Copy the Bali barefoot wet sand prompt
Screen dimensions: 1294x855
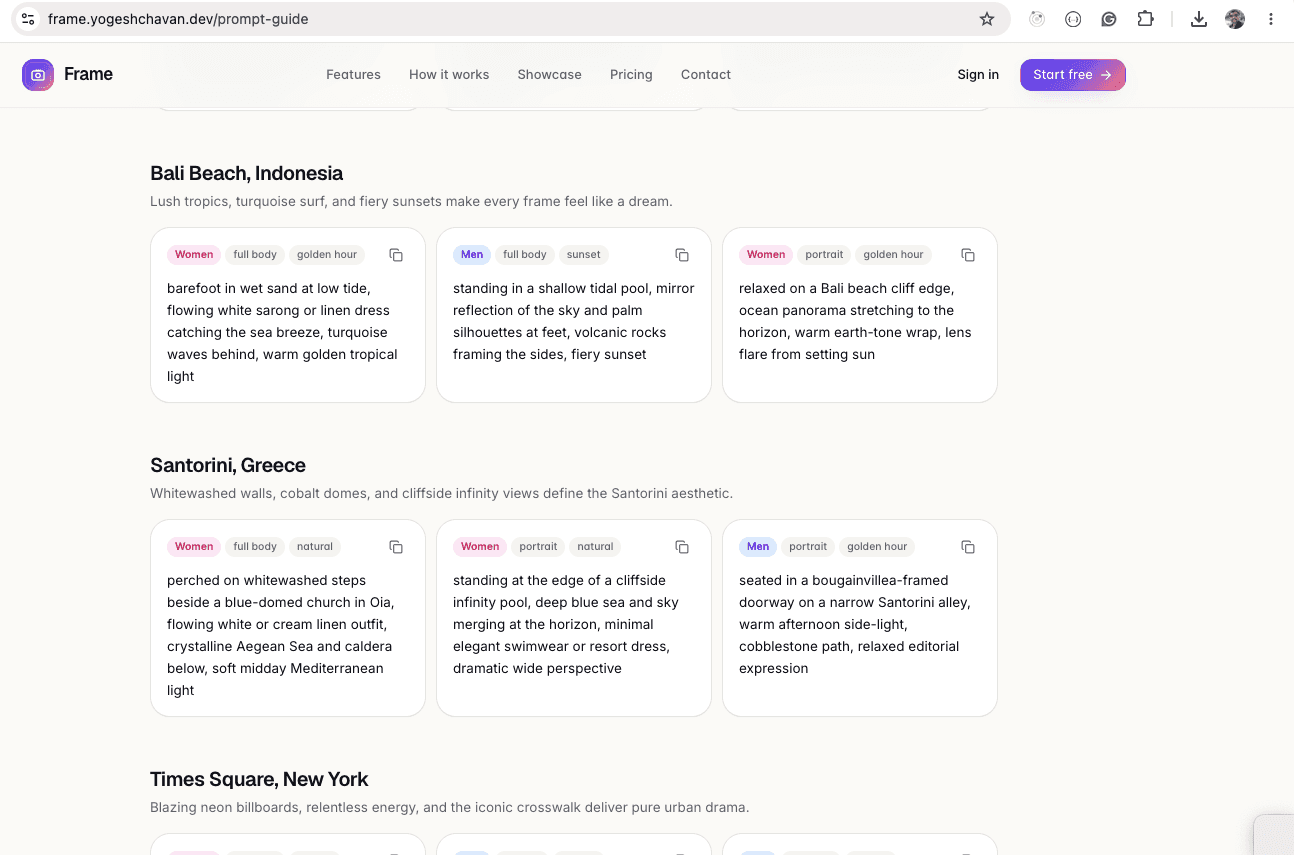coord(396,255)
